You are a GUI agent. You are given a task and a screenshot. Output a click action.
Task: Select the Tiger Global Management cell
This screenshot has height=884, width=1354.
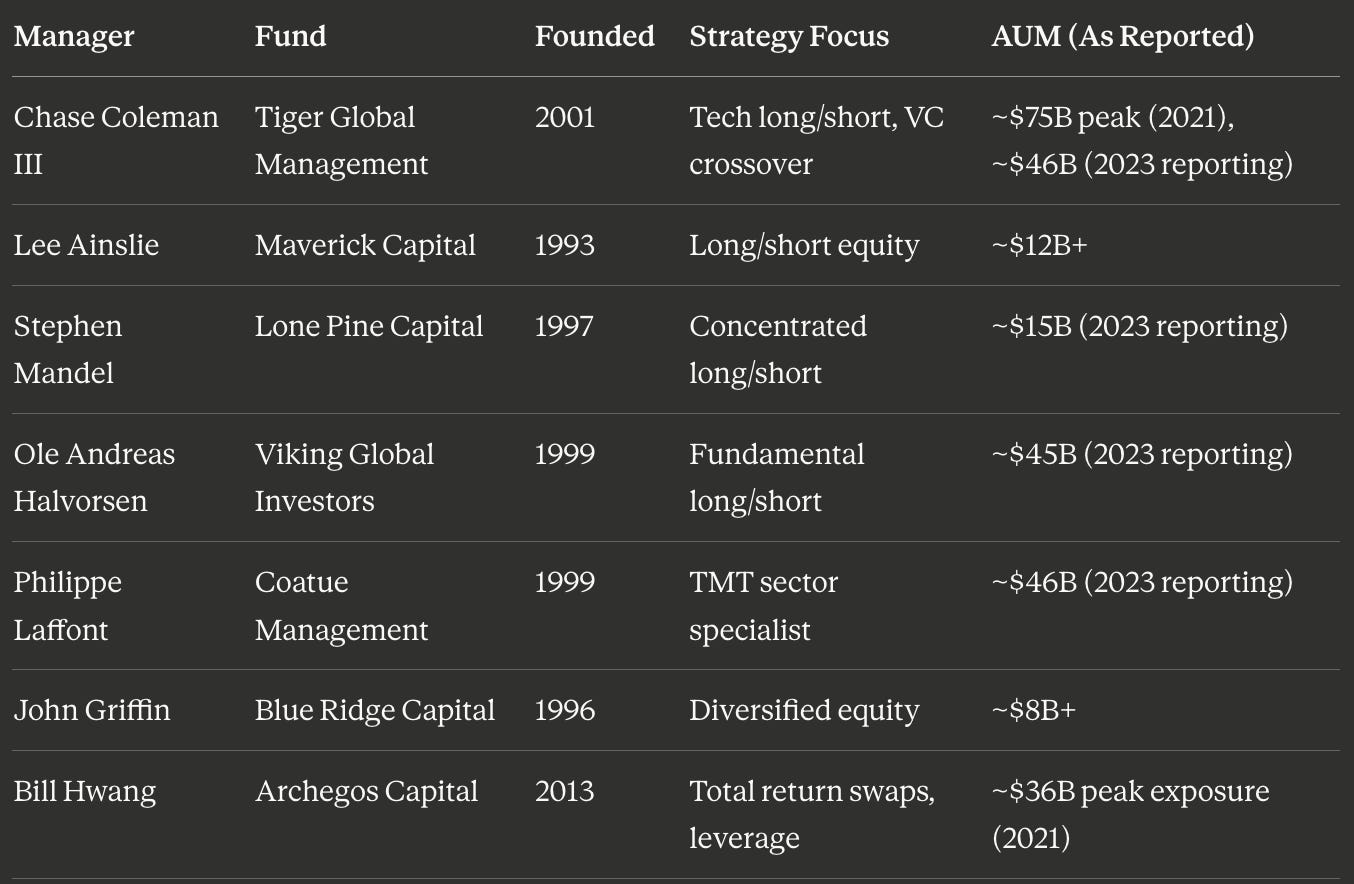(341, 140)
